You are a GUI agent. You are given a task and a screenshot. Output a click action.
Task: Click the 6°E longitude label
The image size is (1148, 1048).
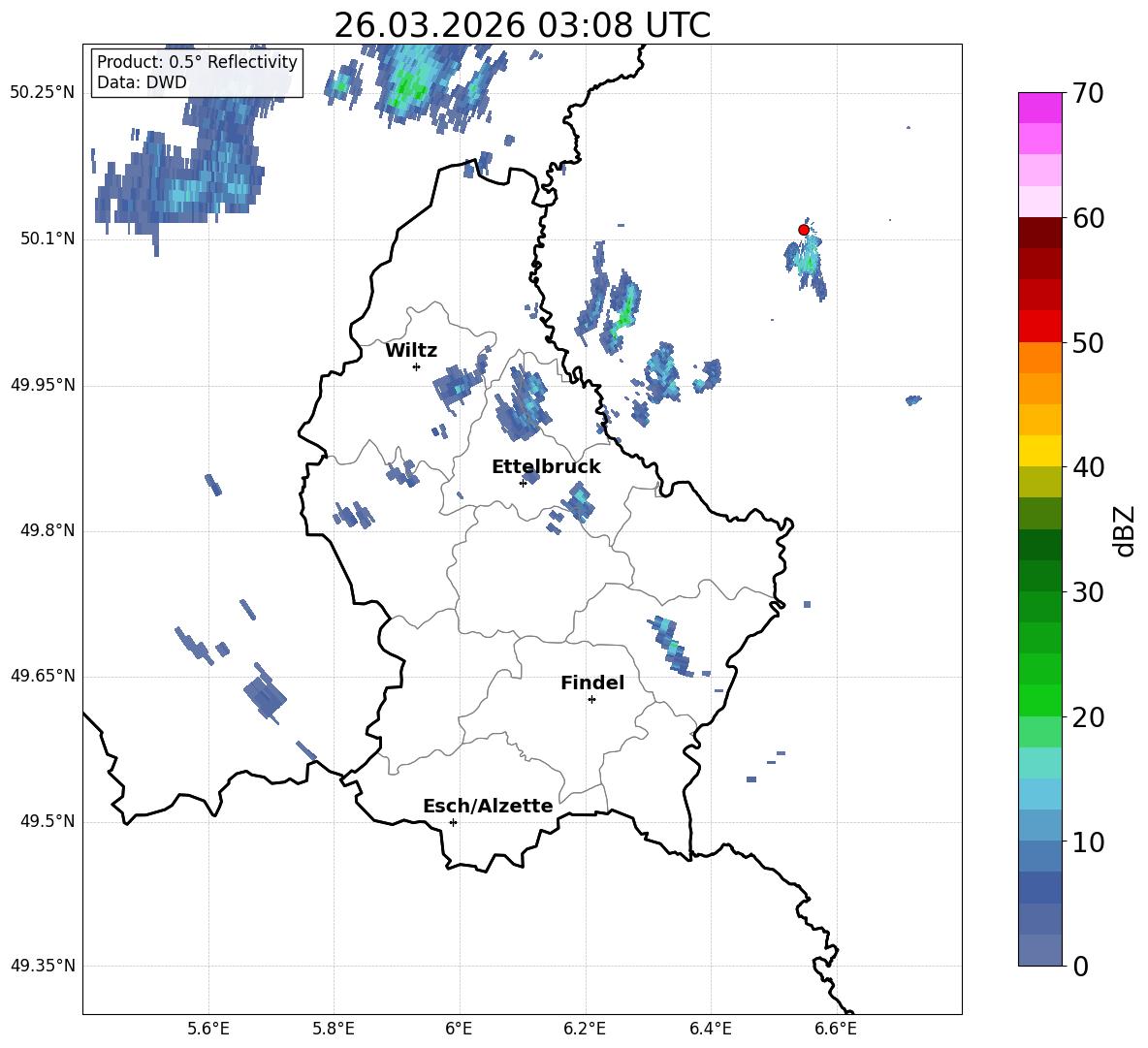click(x=459, y=1029)
